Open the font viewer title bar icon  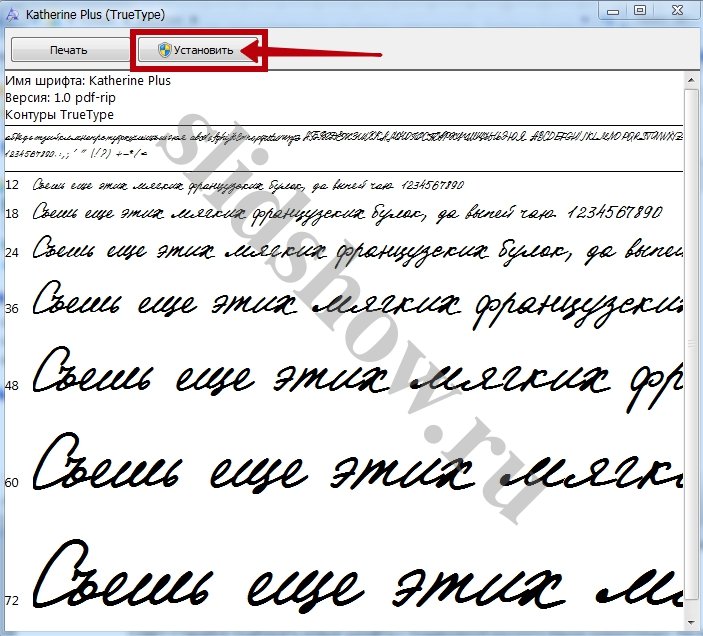[12, 12]
